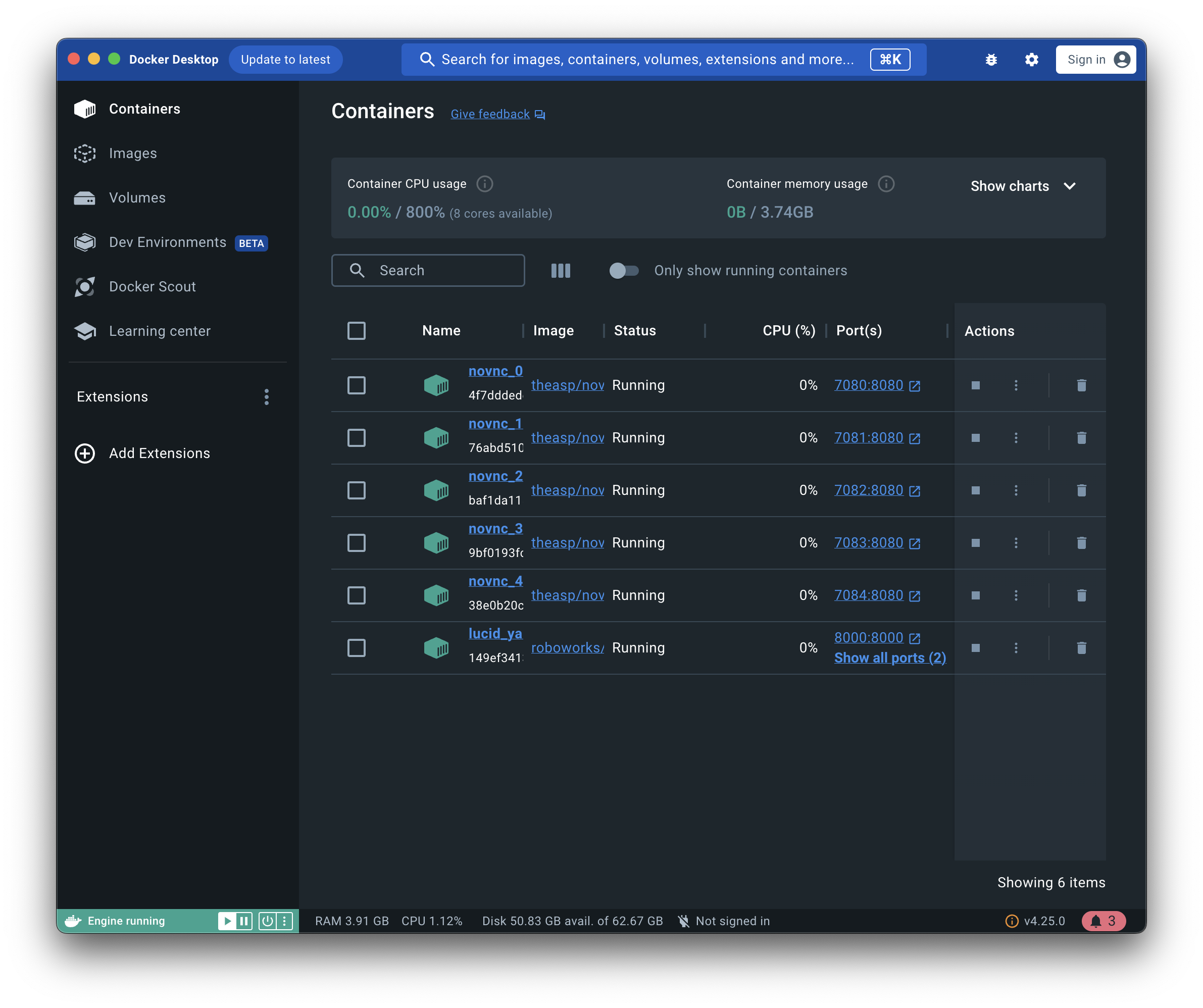Toggle Only show running containers
1203x1008 pixels.
[x=623, y=271]
